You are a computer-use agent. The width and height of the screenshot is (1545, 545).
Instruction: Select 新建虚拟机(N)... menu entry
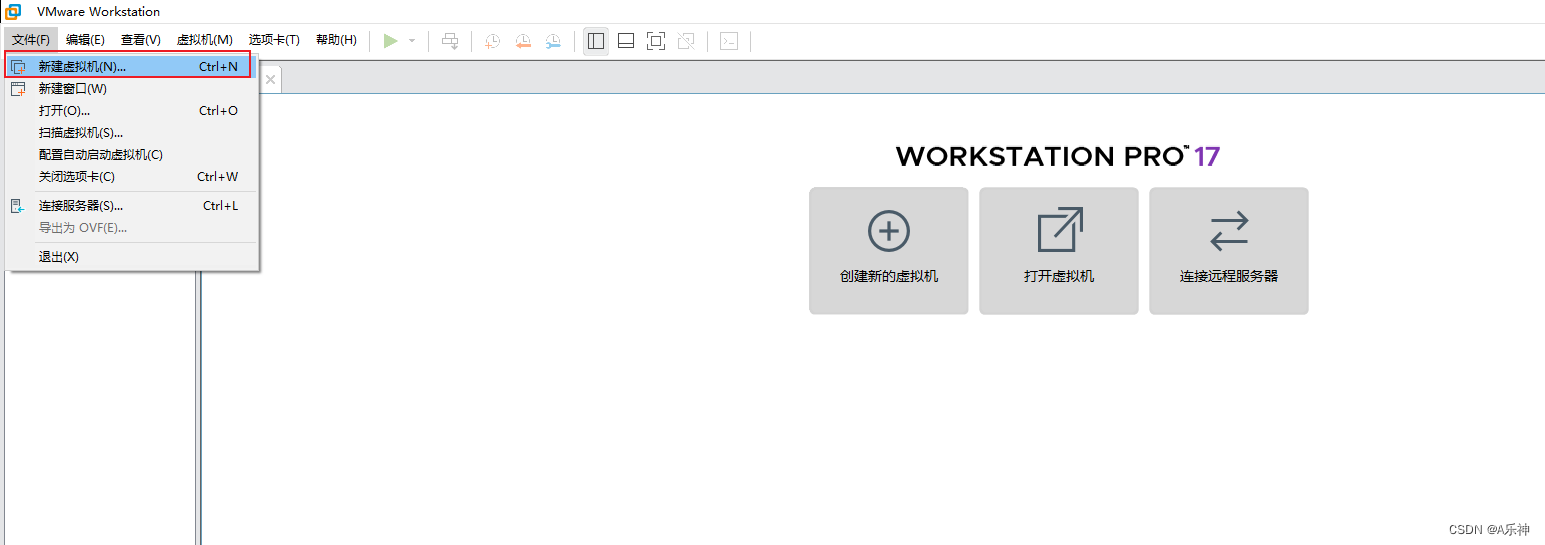click(128, 66)
